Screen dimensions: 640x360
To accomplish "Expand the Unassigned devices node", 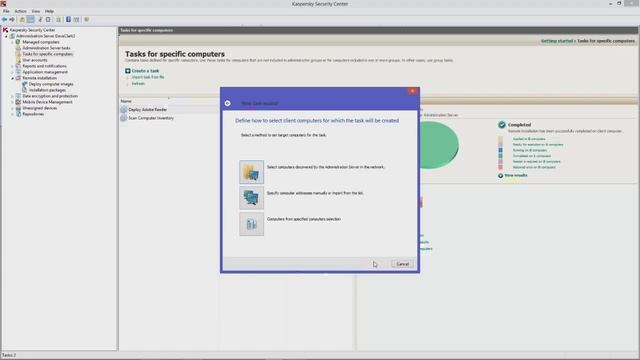I will point(12,108).
